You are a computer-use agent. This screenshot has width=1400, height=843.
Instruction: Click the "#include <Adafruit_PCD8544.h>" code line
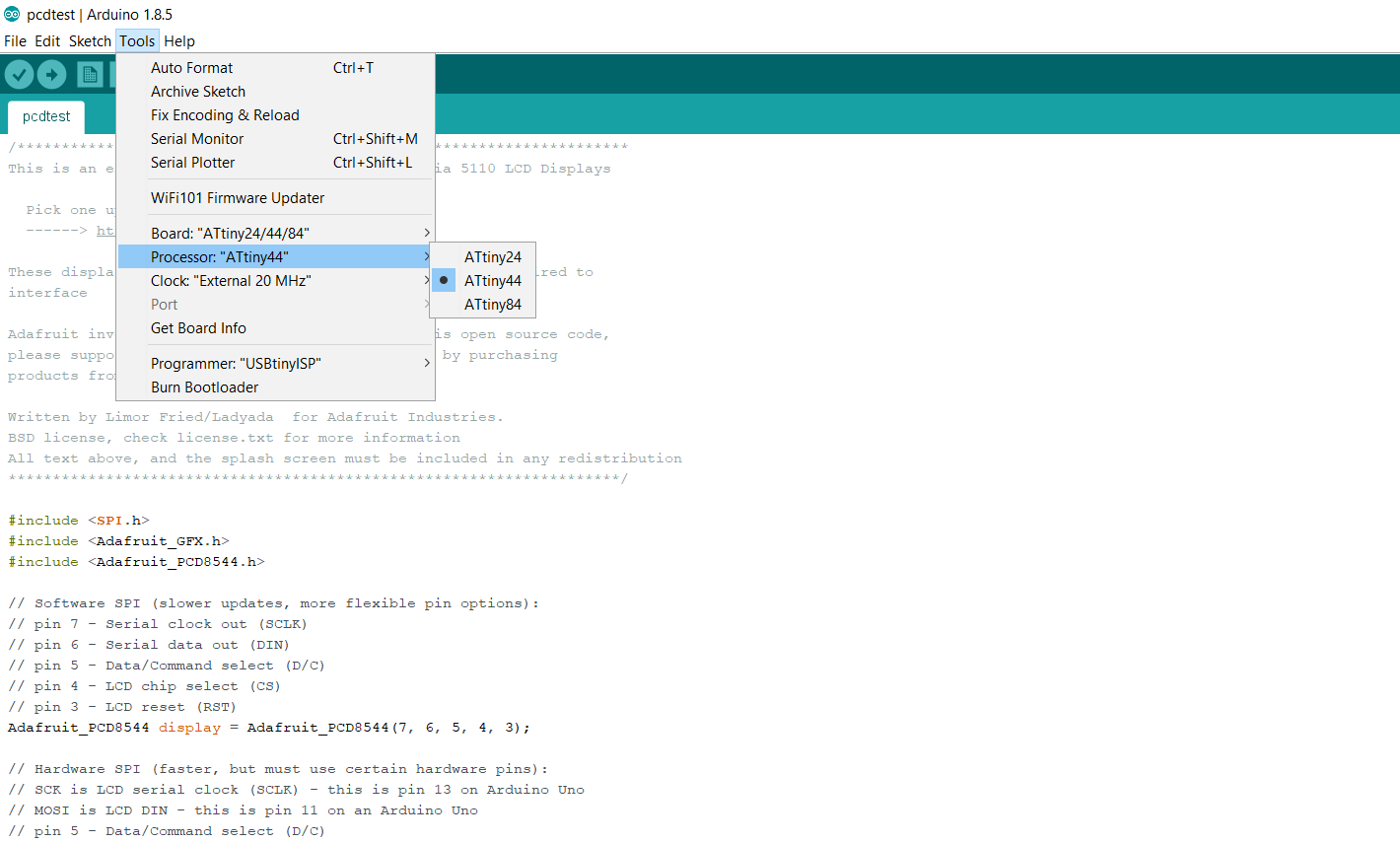click(136, 562)
